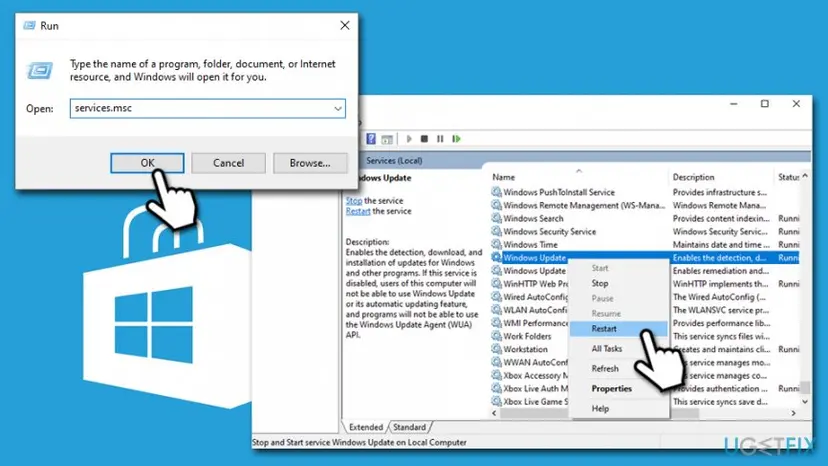This screenshot has width=828, height=466.
Task: Choose Help in the context menu
Action: click(619, 408)
